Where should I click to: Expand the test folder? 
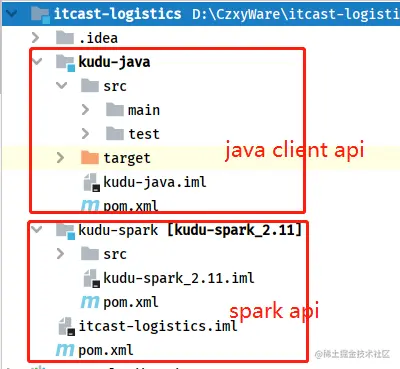[85, 134]
